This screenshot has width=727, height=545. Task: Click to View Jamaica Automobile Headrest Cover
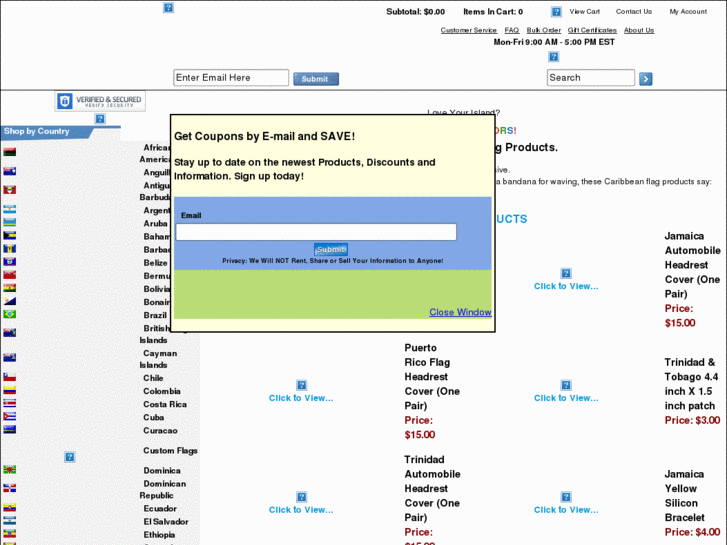566,286
